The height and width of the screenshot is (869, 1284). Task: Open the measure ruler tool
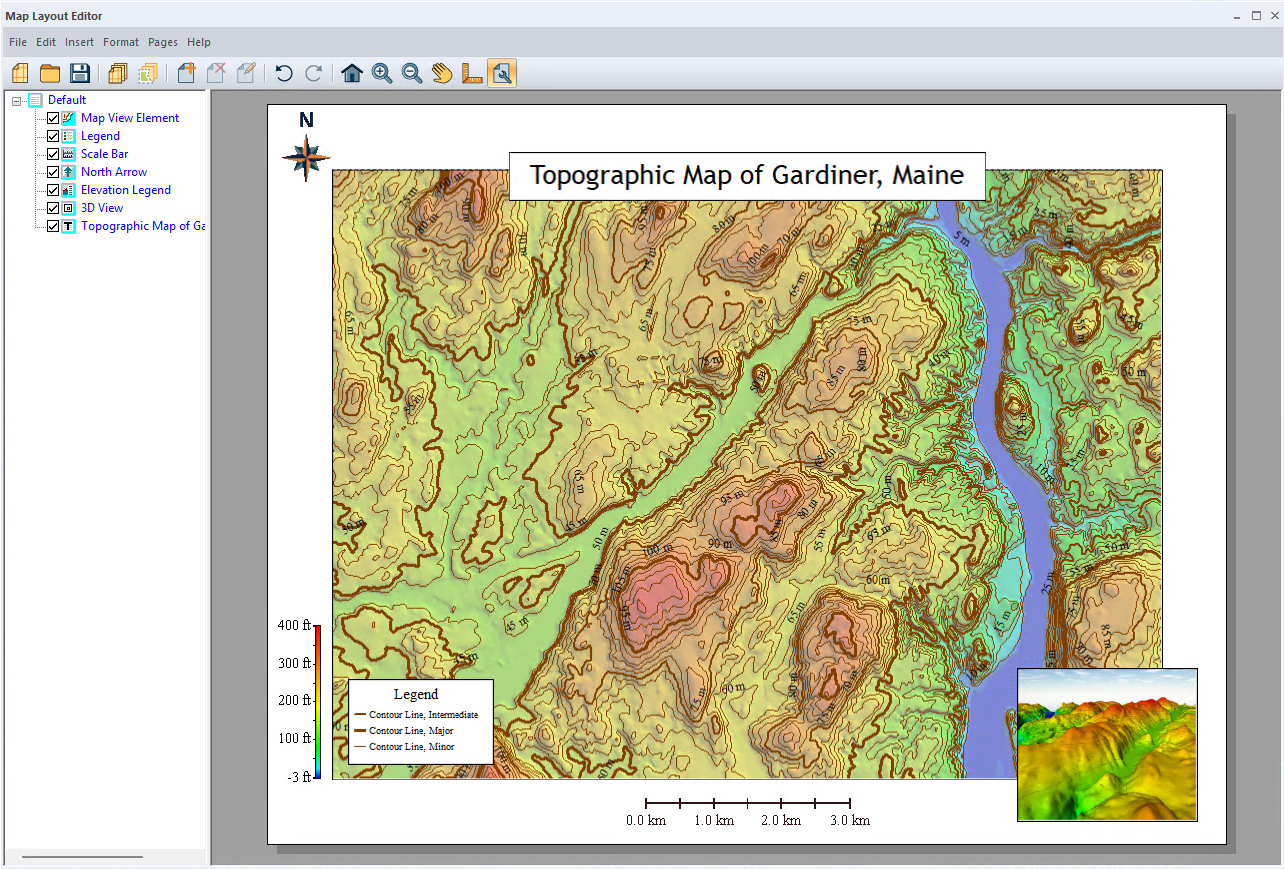(472, 73)
